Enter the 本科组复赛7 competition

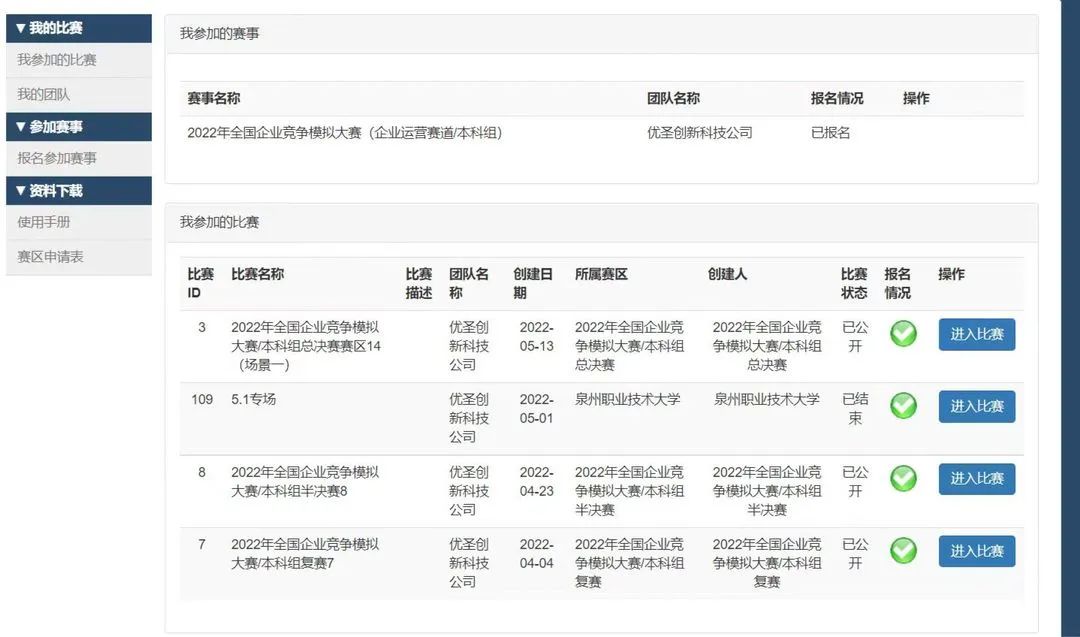click(976, 550)
